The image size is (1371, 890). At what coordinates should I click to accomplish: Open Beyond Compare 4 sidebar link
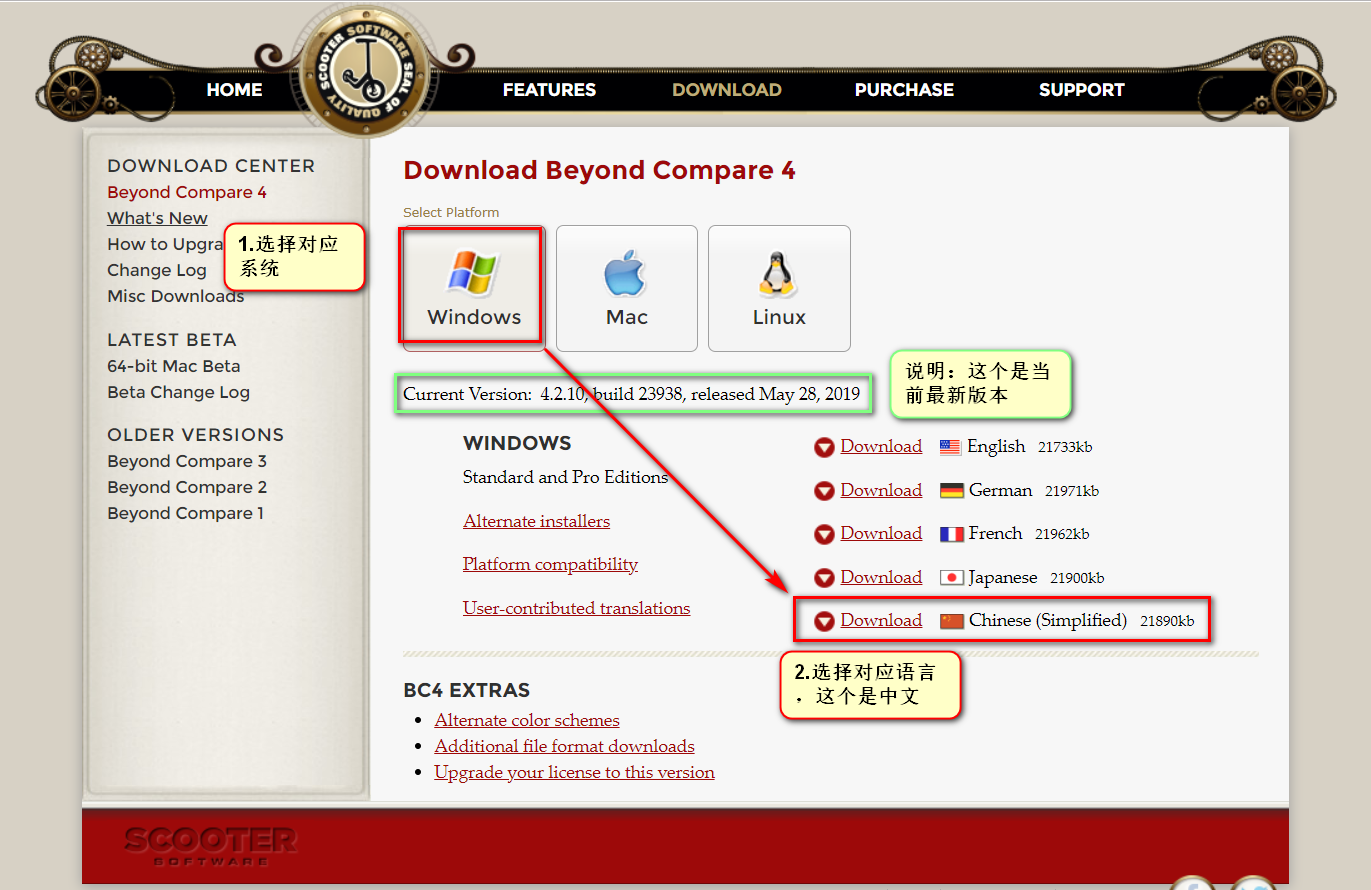(187, 192)
